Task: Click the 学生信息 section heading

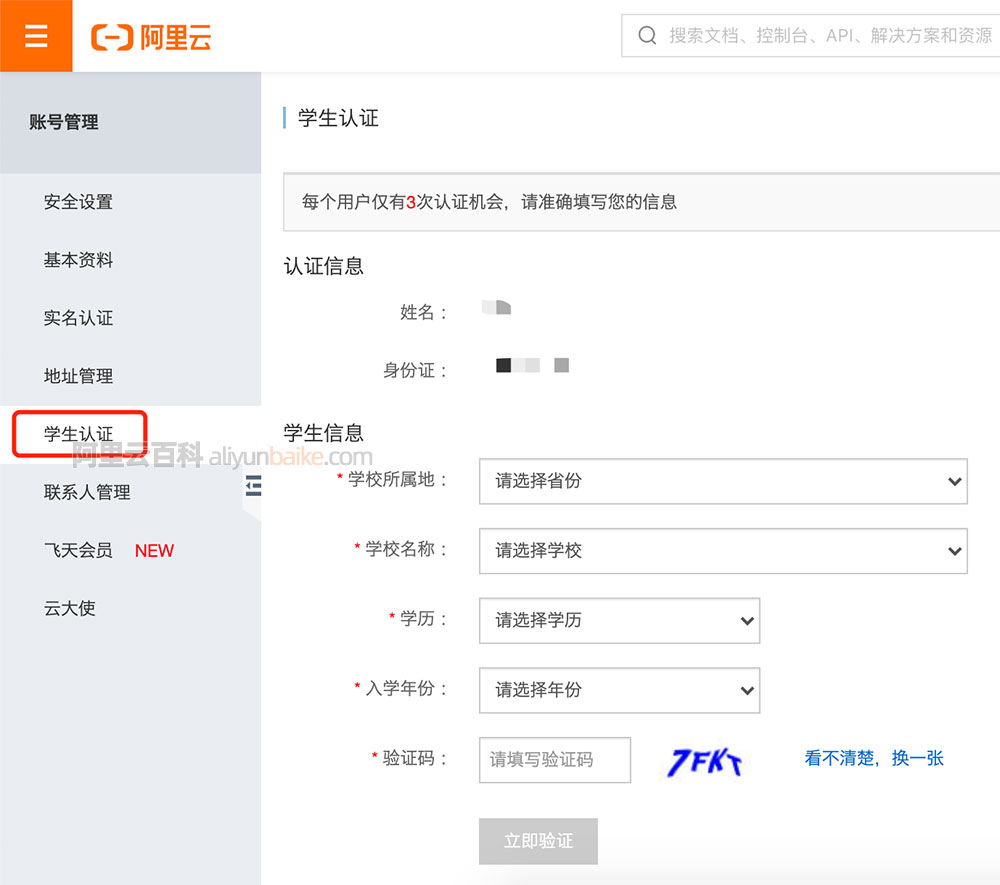Action: pyautogui.click(x=323, y=433)
